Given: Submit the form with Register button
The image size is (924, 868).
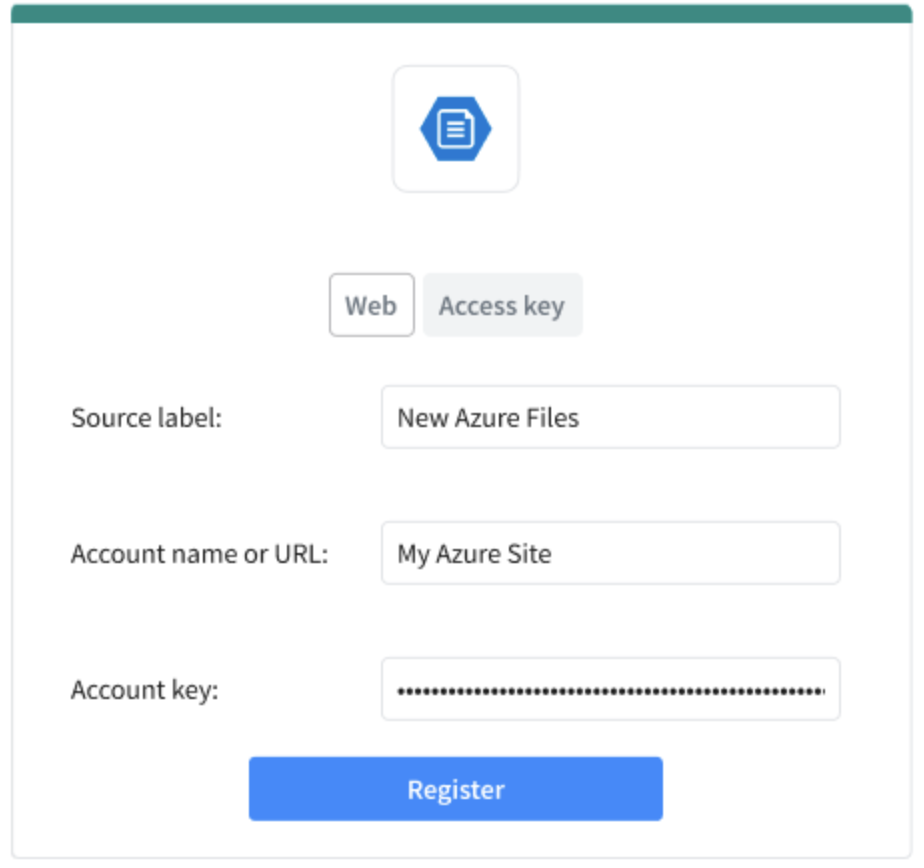Looking at the screenshot, I should point(456,788).
